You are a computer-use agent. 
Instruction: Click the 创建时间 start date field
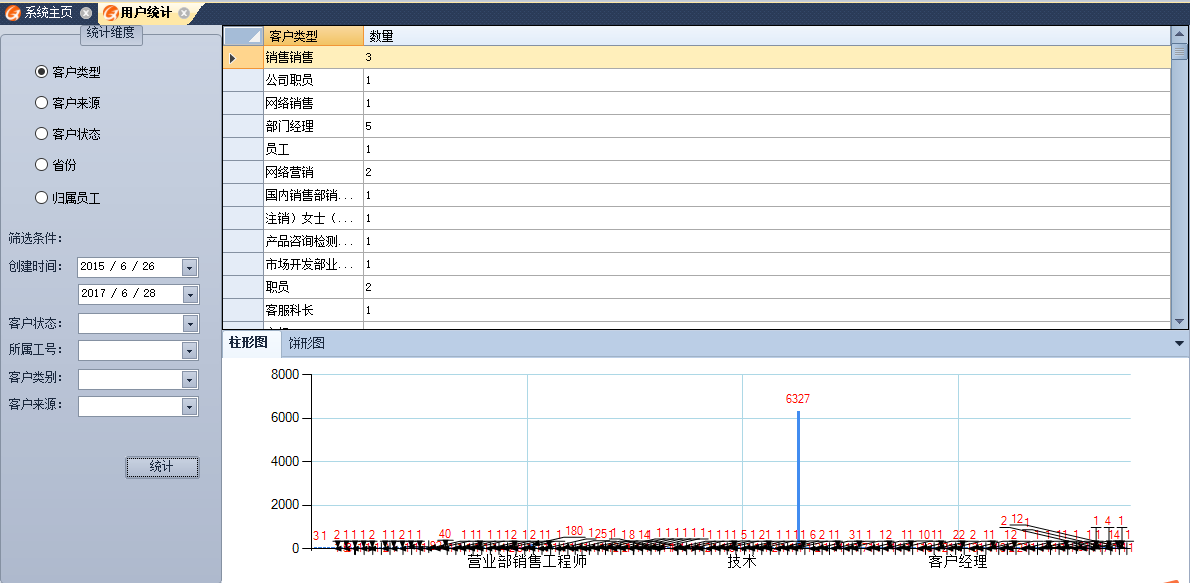click(138, 266)
